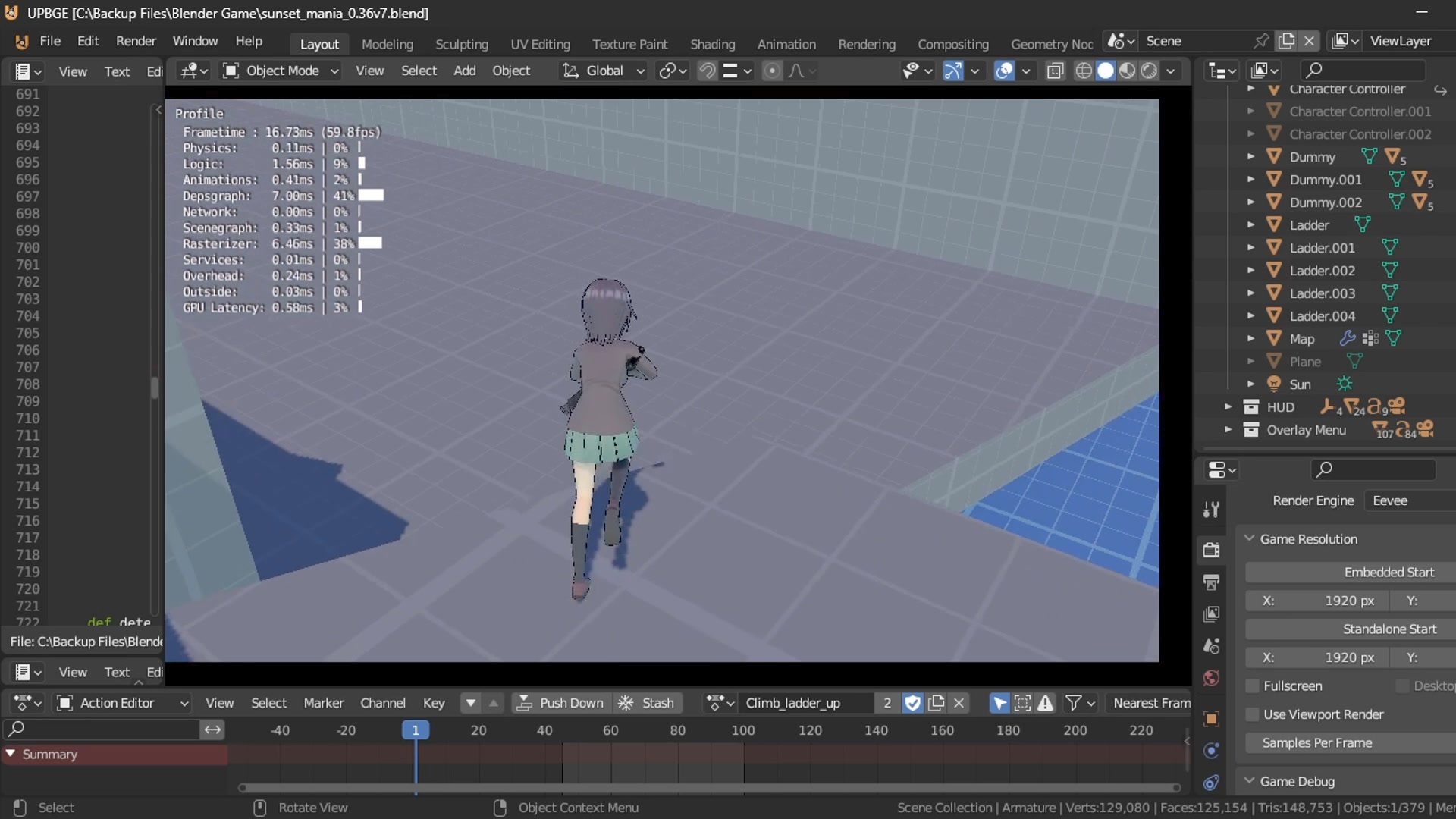1456x819 pixels.
Task: Open the Render properties tab icon
Action: (x=1211, y=550)
